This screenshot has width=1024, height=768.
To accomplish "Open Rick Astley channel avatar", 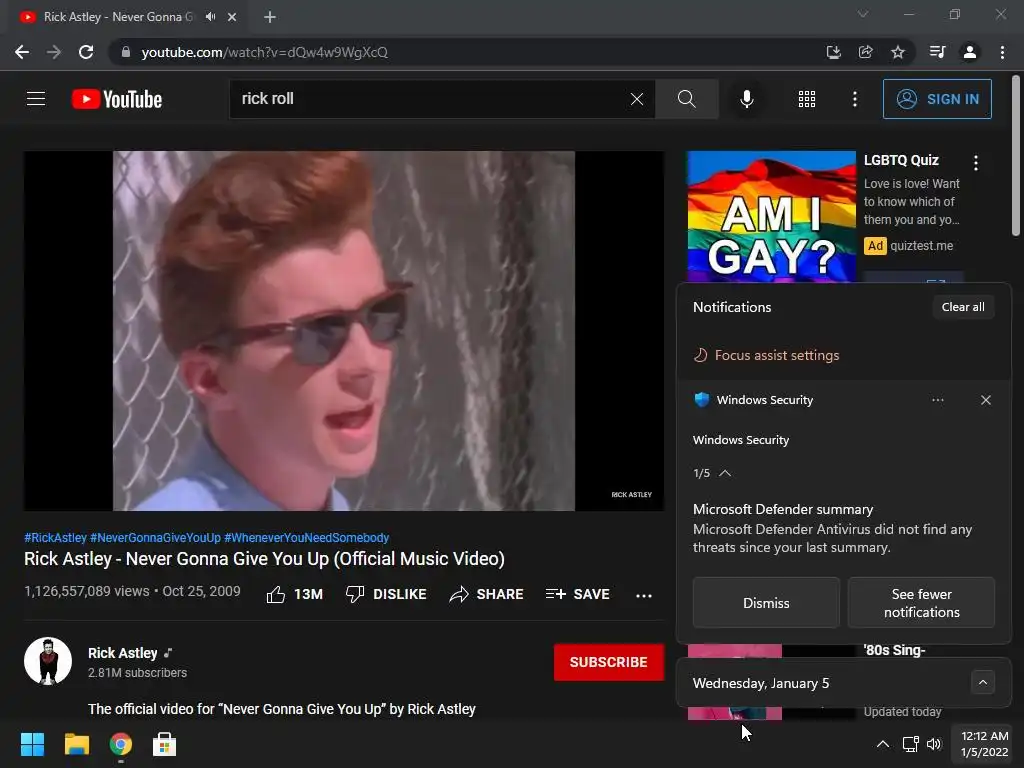I will pyautogui.click(x=48, y=661).
